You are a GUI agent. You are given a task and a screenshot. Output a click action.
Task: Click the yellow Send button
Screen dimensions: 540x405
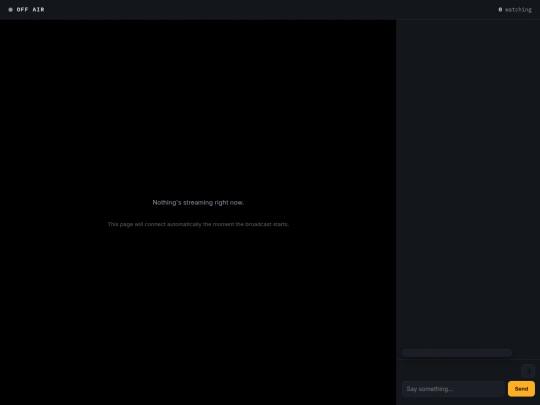[x=521, y=388]
